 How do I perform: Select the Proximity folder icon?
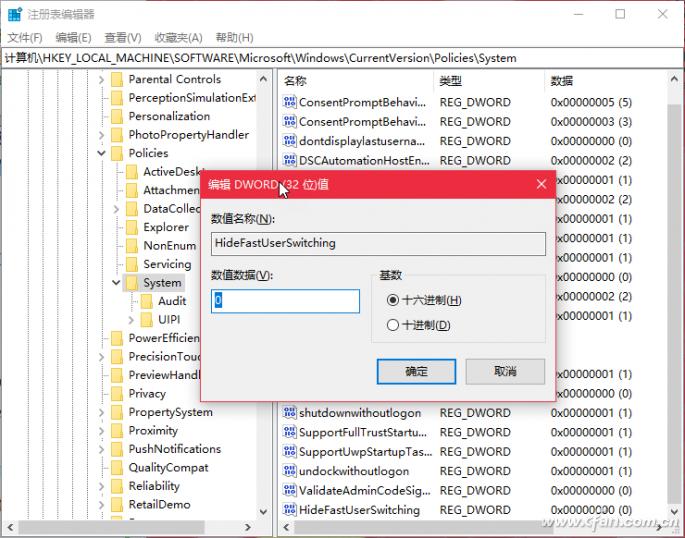[x=117, y=431]
